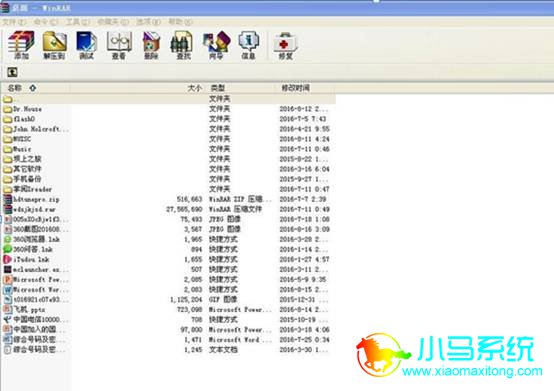Click the 查找 (Find) binoculars icon

(182, 45)
